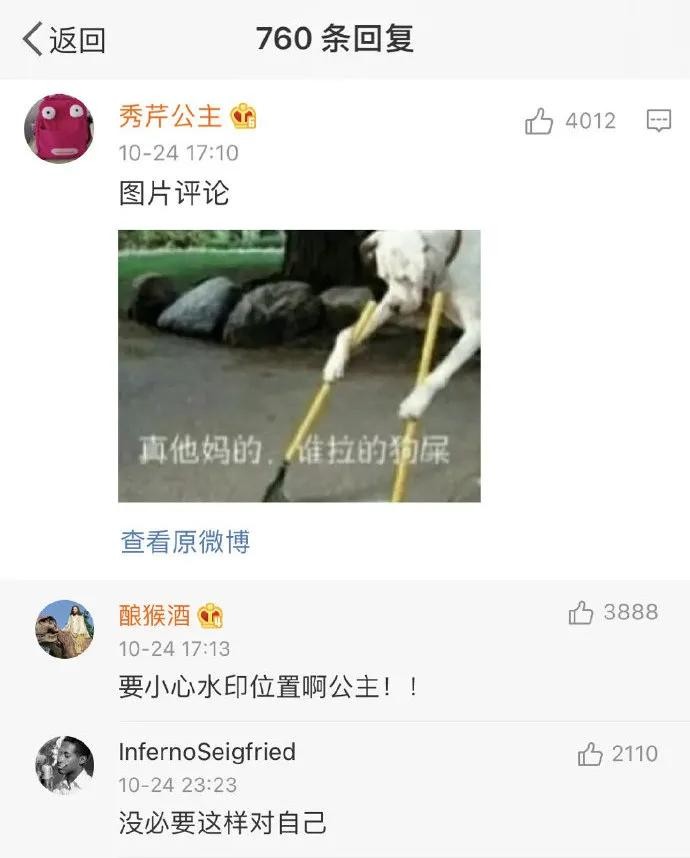View the dog meme image
The image size is (690, 858).
(x=299, y=366)
